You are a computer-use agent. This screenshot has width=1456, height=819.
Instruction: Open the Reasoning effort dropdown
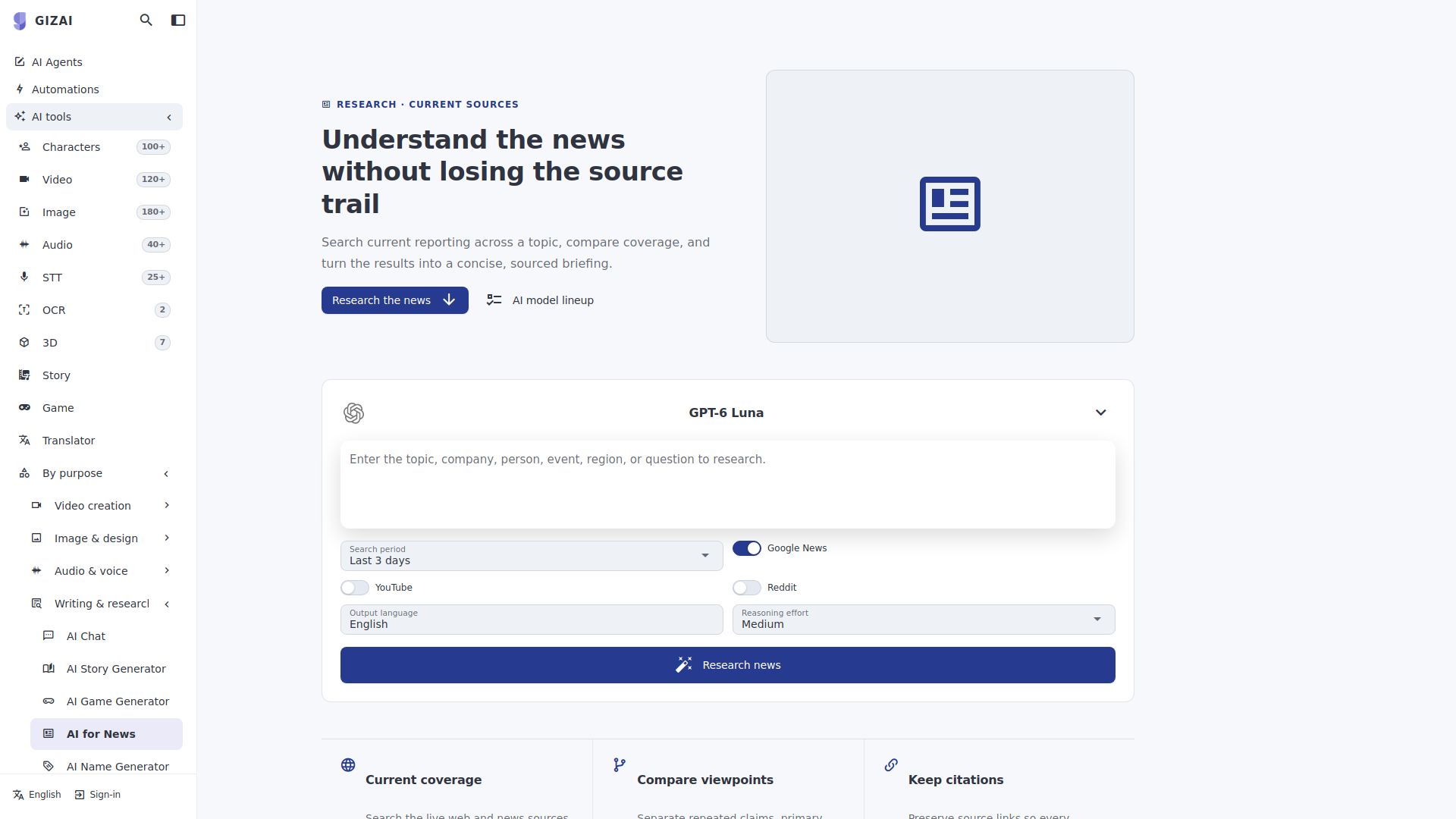[x=924, y=620]
